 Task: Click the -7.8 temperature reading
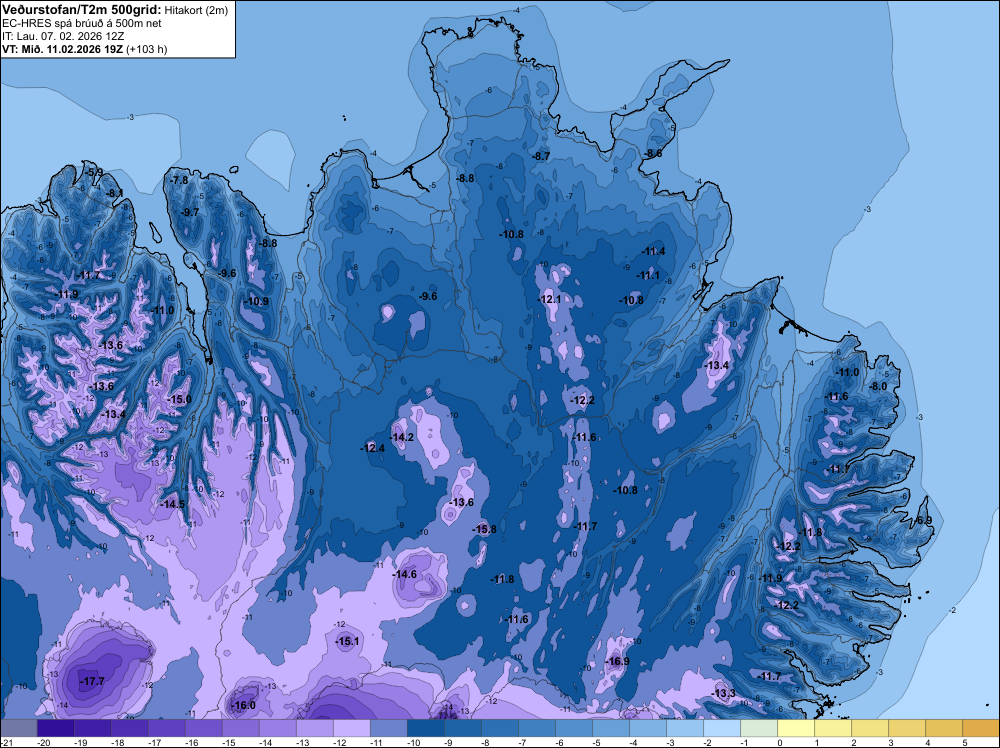pos(180,180)
